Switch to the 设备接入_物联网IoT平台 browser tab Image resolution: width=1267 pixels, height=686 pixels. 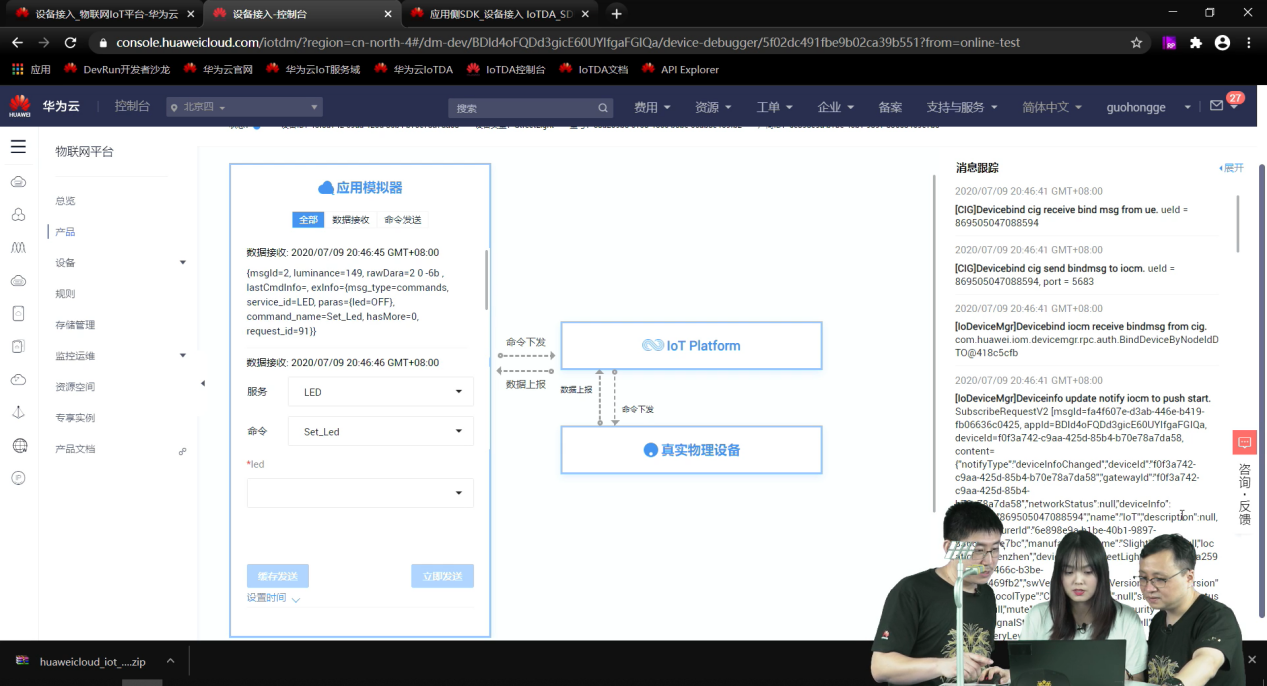[x=104, y=14]
